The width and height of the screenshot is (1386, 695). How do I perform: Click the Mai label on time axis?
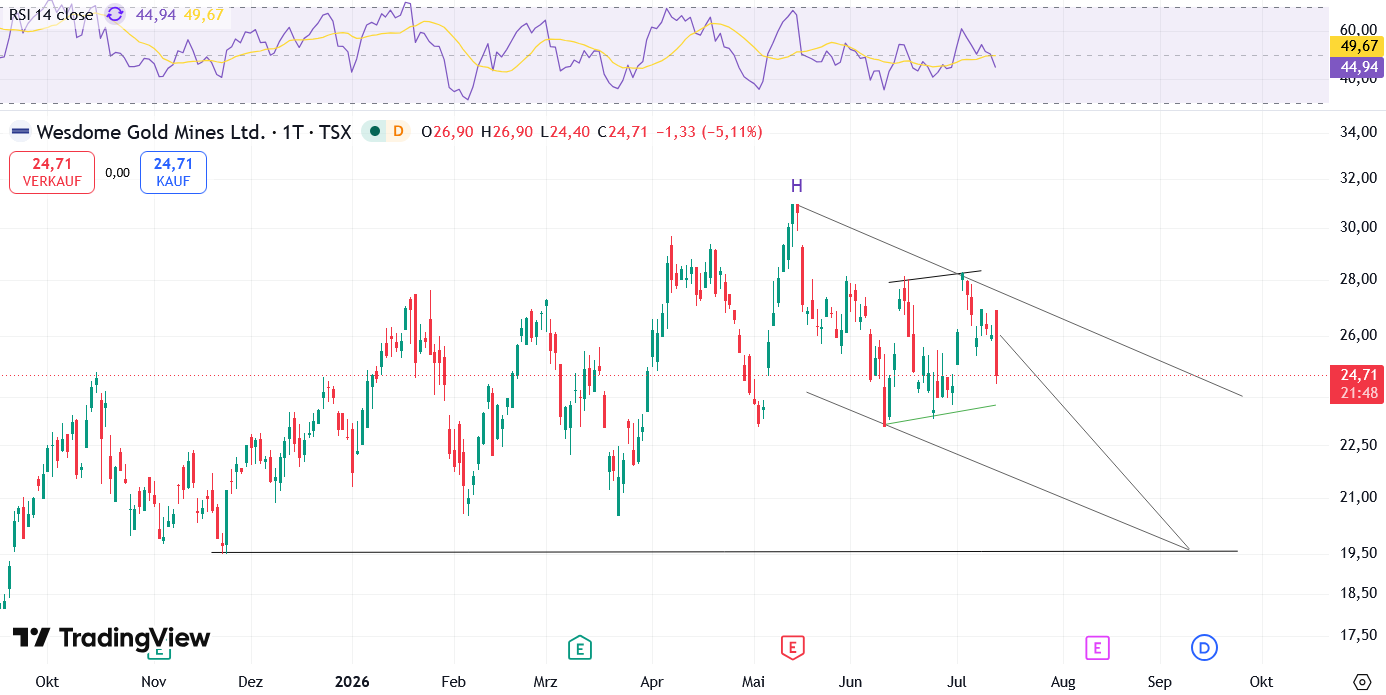point(754,682)
